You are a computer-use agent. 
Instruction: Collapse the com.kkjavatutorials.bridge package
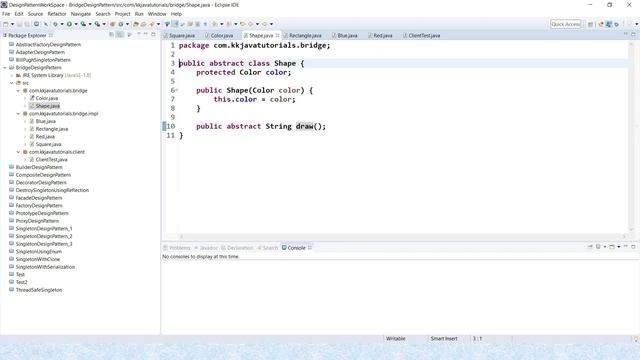tap(18, 91)
